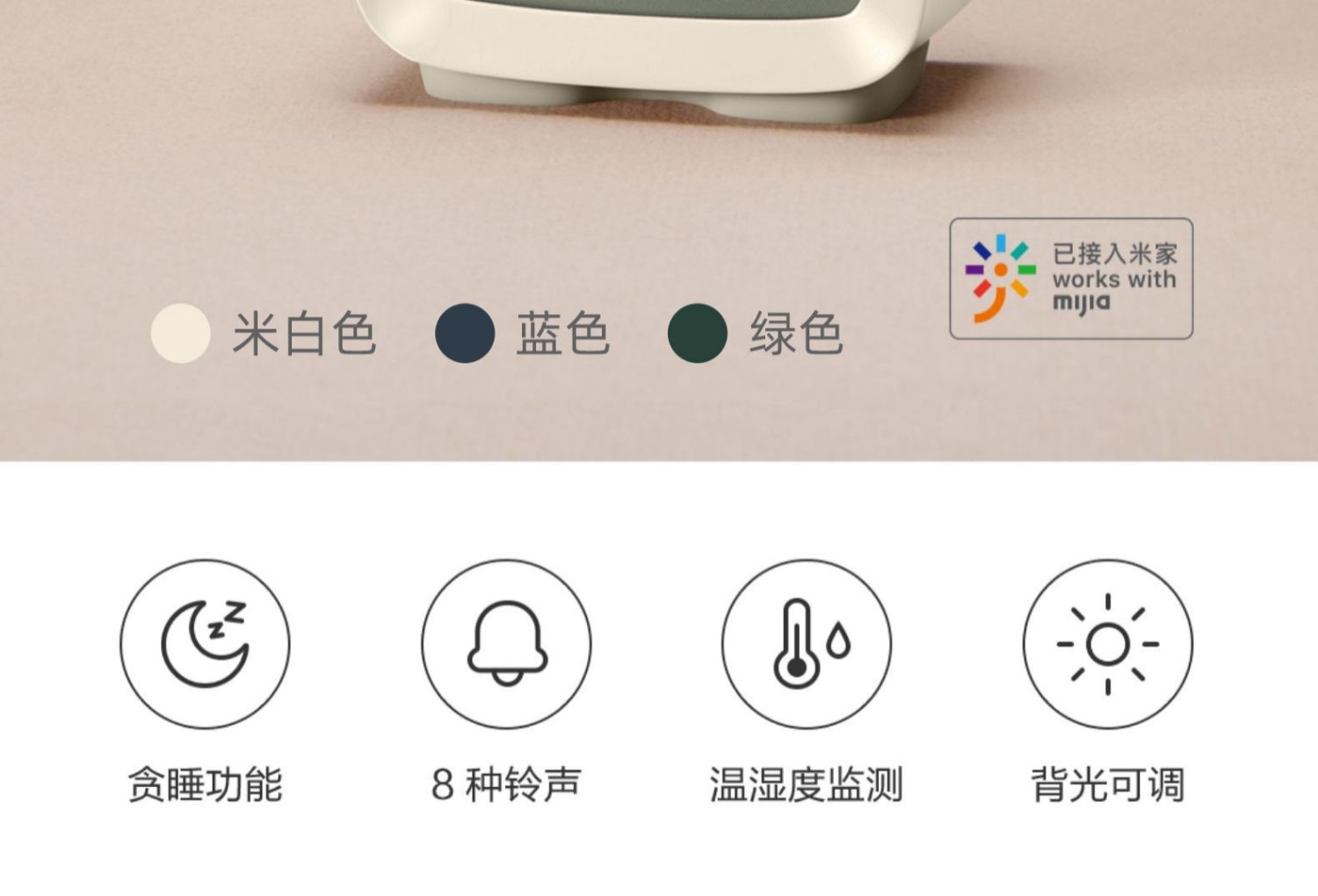Click the 绿色 color label

tap(796, 334)
